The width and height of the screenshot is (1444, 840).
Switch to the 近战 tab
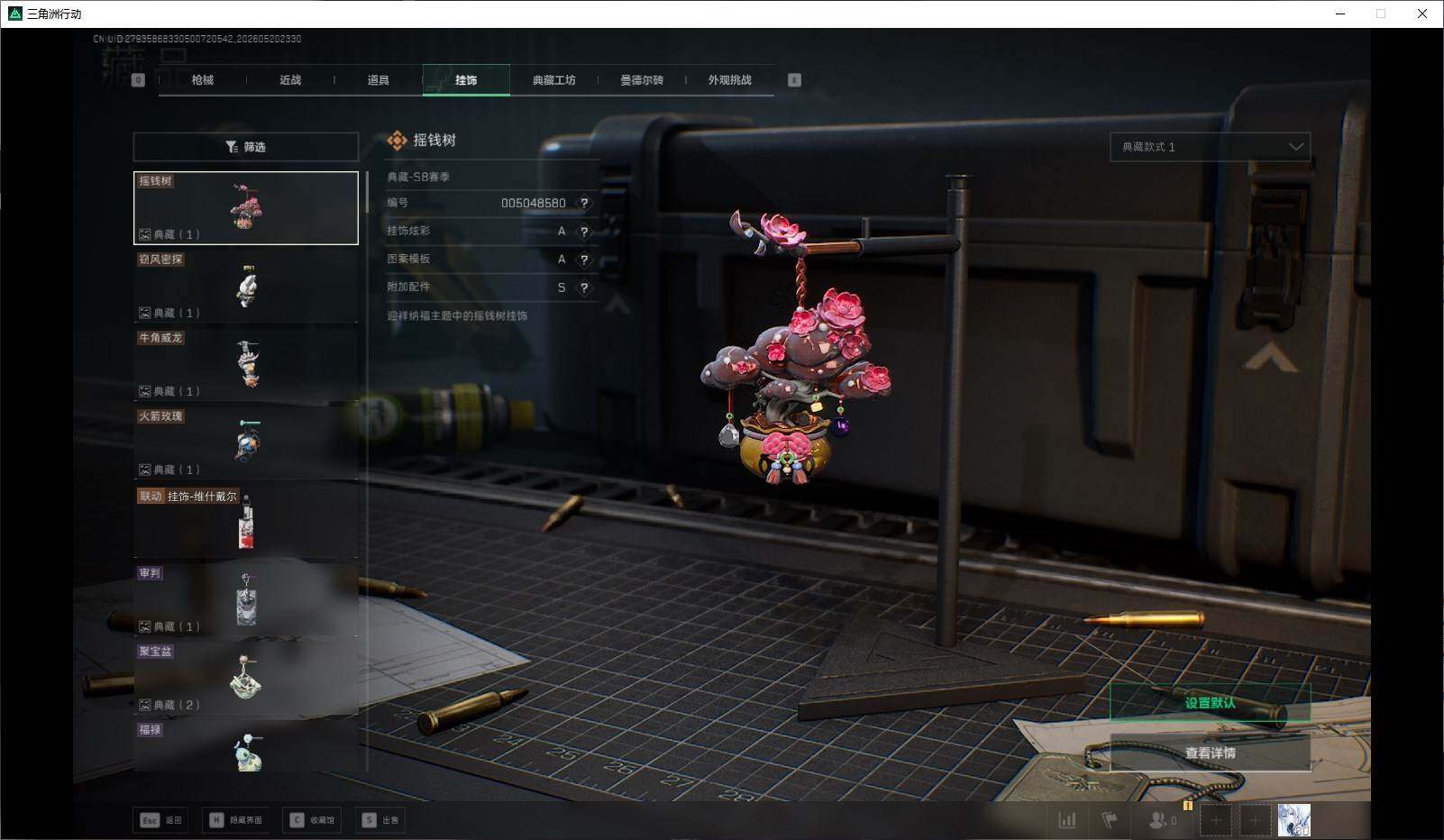click(290, 80)
